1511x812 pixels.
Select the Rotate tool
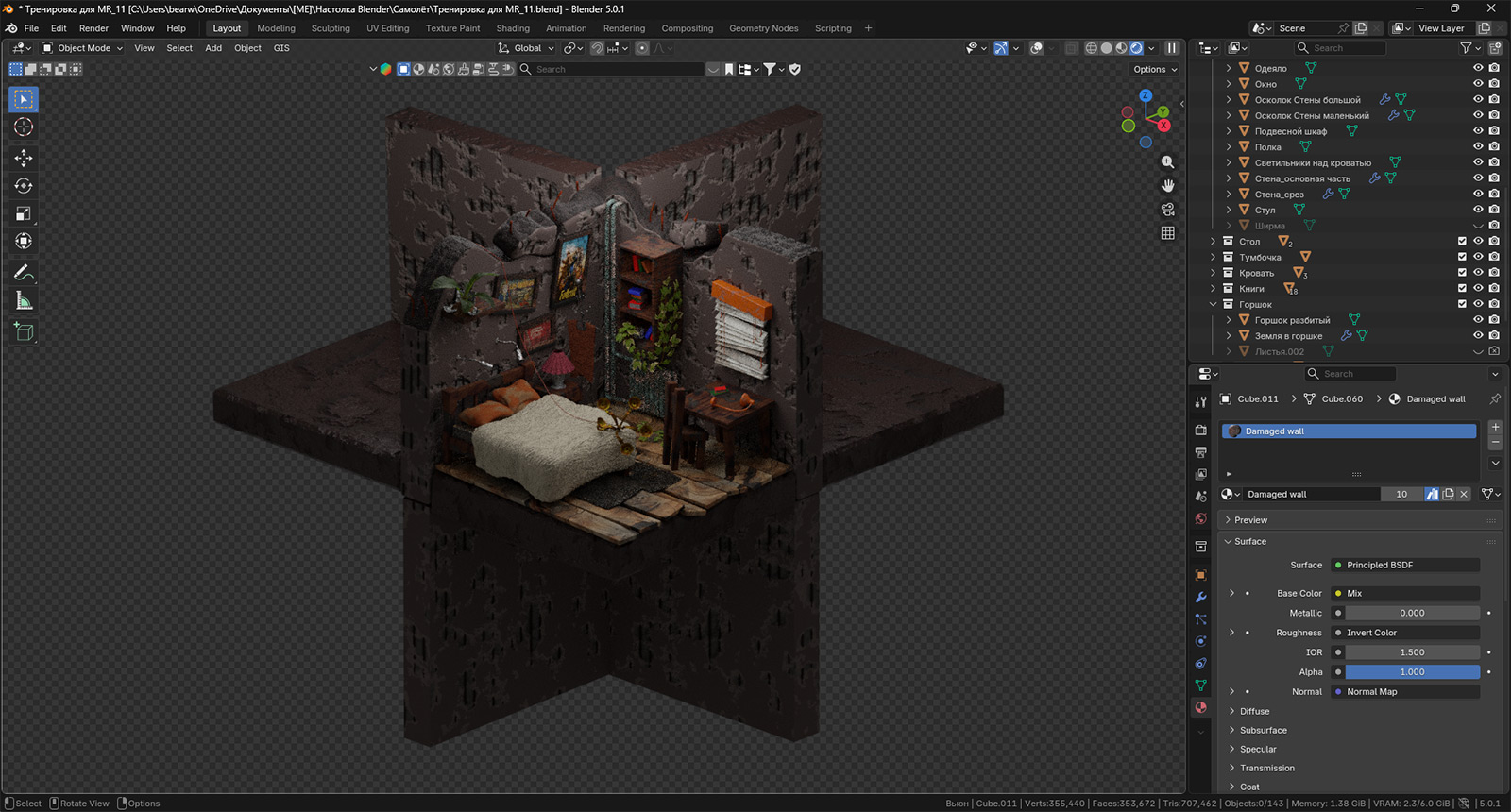click(24, 186)
